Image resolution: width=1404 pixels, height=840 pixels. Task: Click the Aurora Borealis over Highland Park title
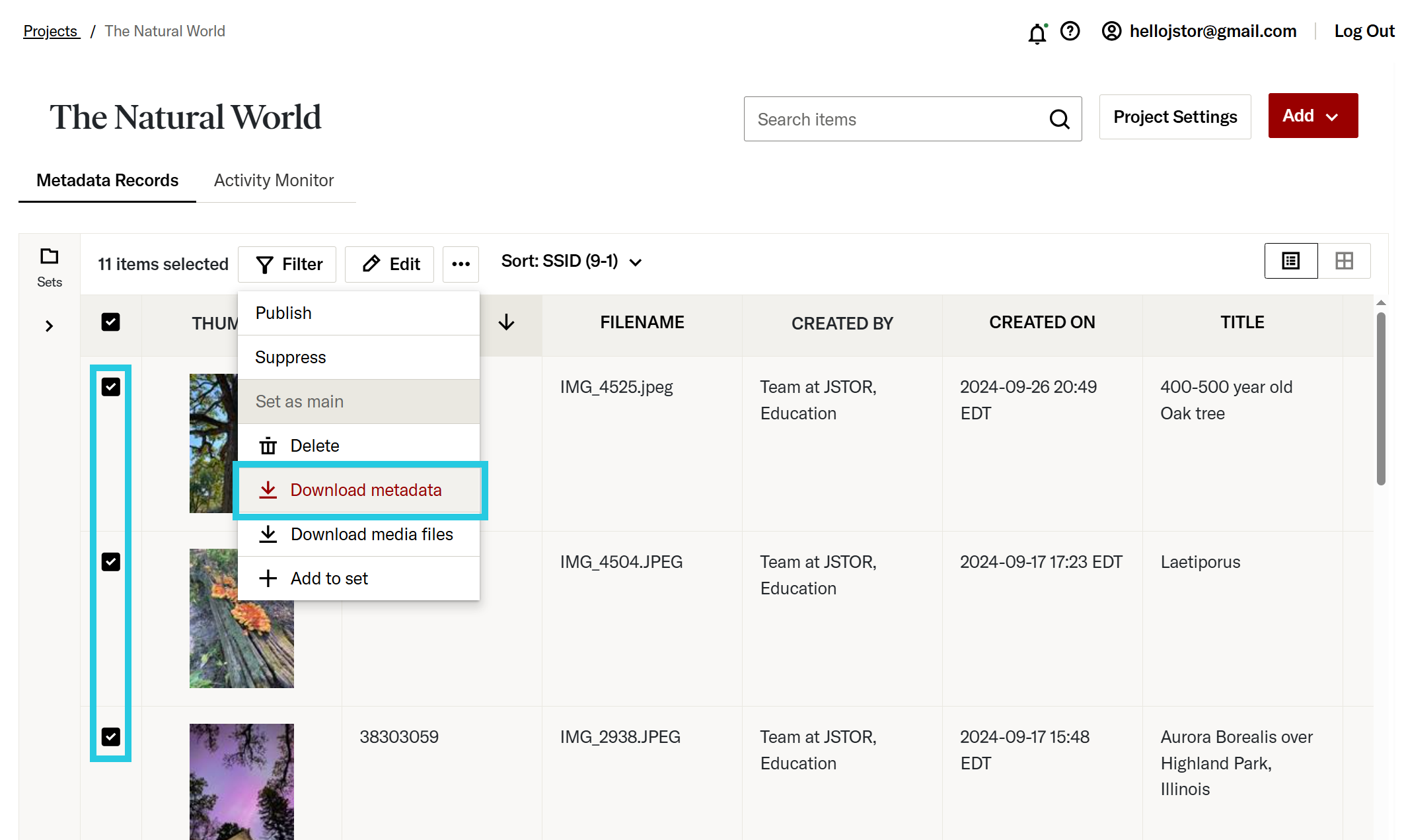[x=1236, y=763]
